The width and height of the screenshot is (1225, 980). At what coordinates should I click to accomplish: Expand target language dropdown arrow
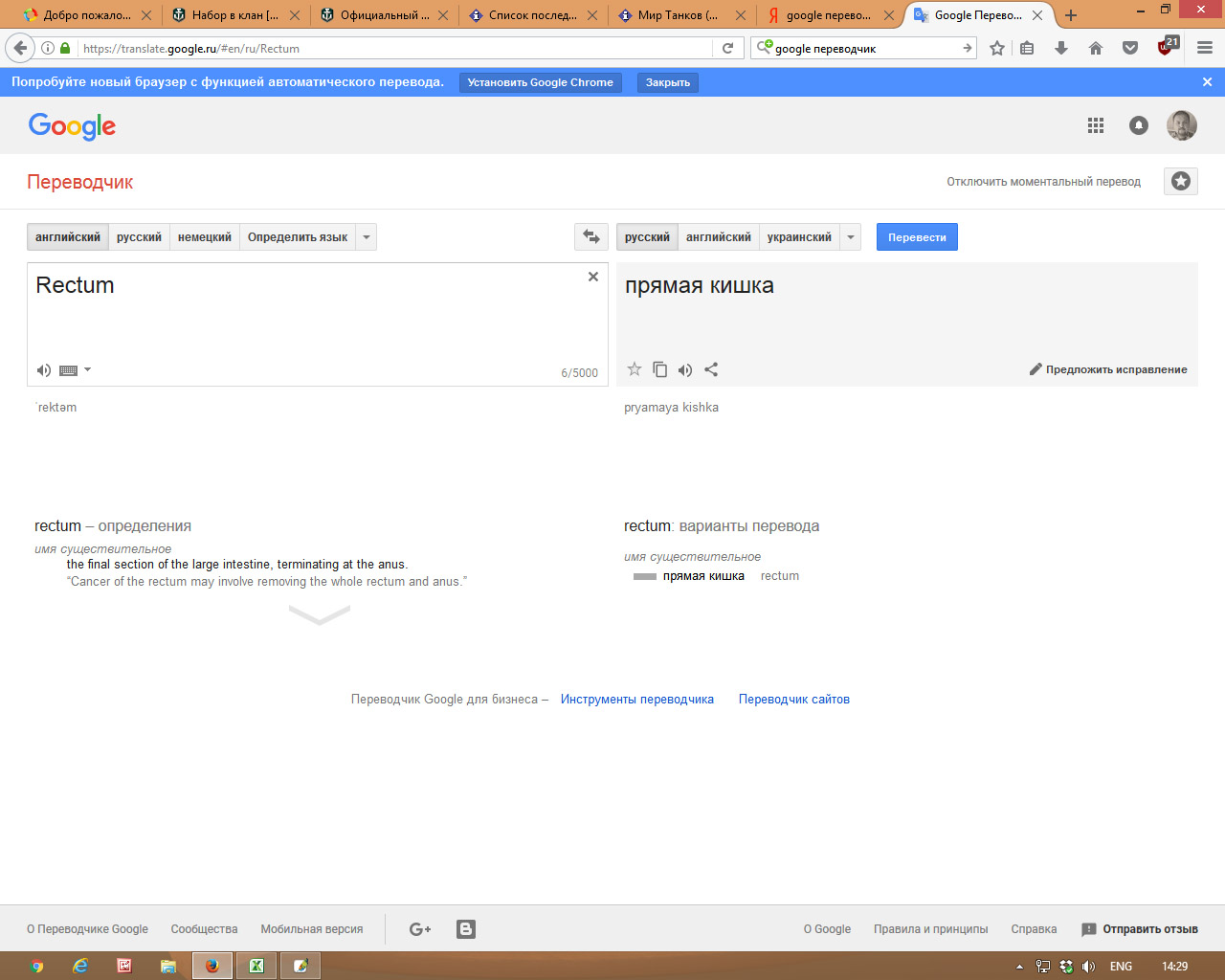pos(851,237)
